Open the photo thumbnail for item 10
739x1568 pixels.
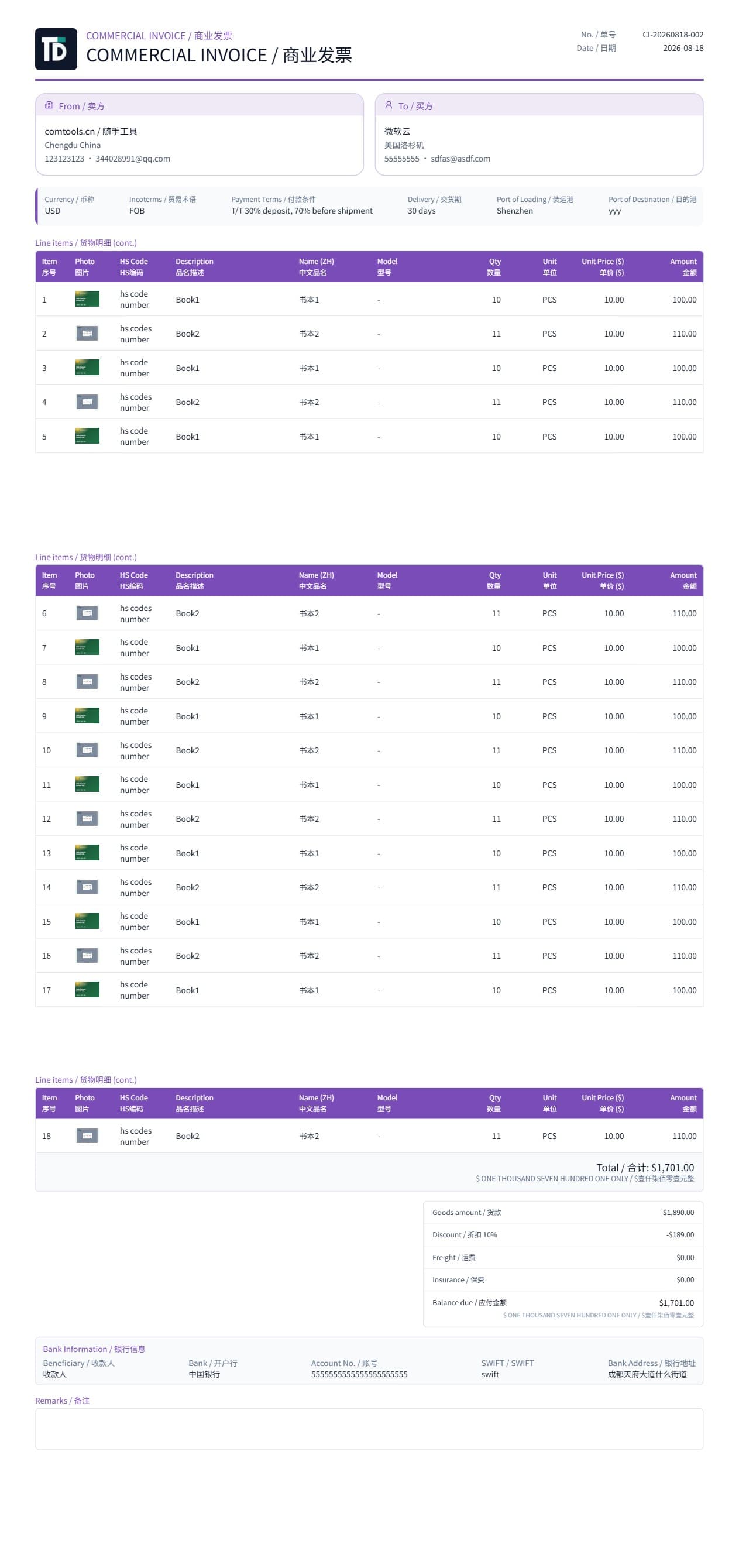pos(87,750)
